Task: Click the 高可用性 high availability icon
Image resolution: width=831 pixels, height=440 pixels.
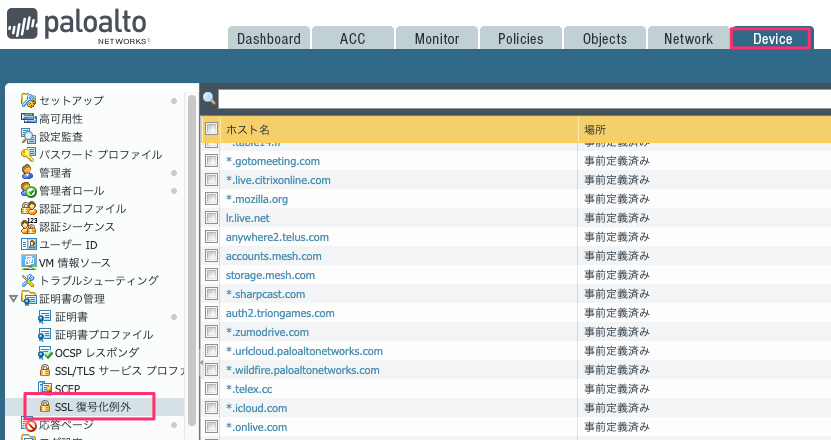Action: point(28,118)
